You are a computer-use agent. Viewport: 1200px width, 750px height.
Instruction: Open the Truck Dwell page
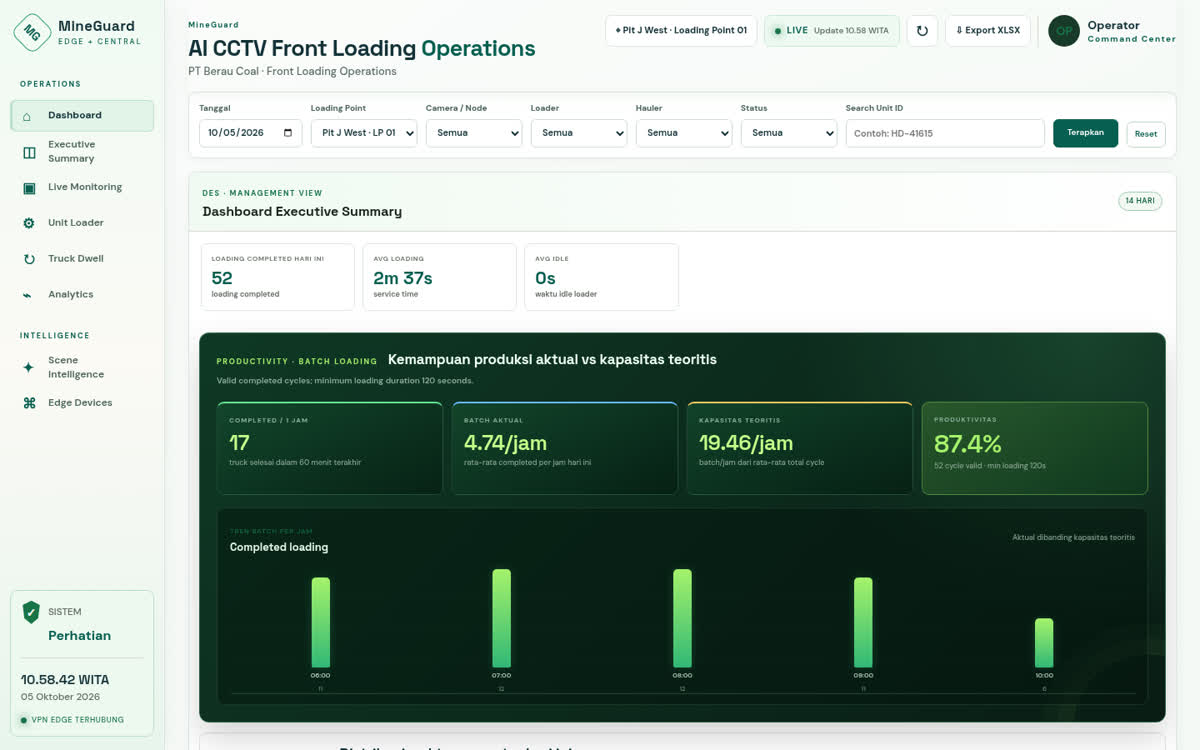click(x=82, y=259)
